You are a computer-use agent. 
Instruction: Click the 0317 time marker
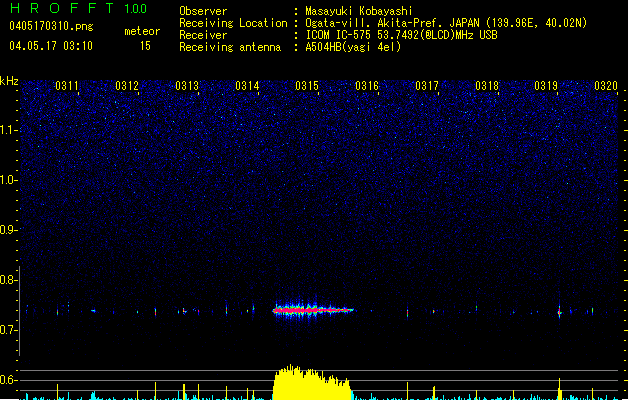pyautogui.click(x=427, y=86)
